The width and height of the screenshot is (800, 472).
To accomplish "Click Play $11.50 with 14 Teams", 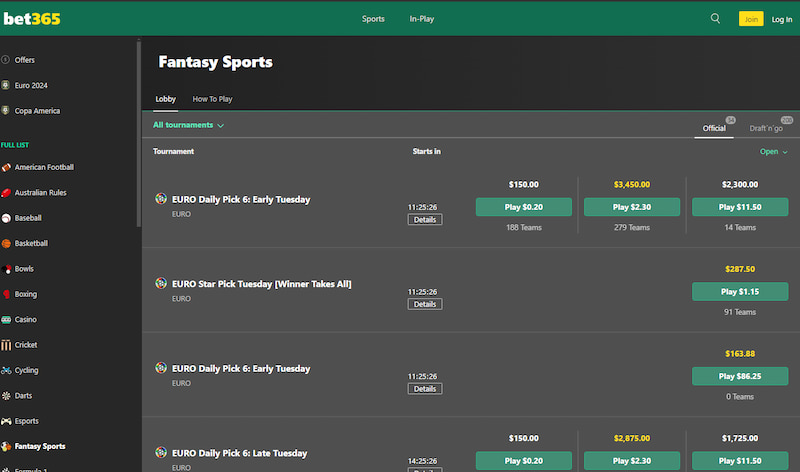I will (x=740, y=207).
